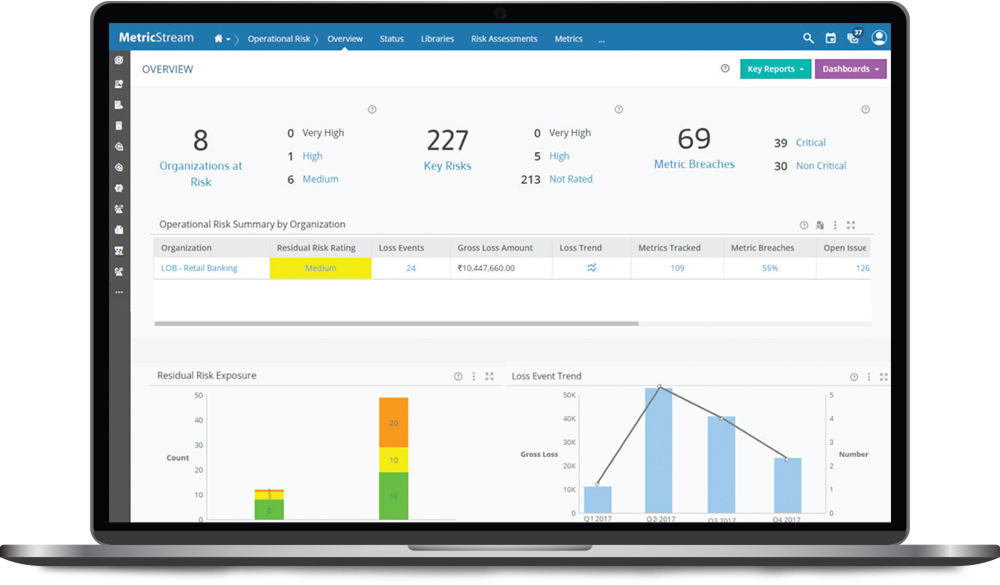This screenshot has height=585, width=1000.
Task: Click the ellipsis at the bottom of the left sidebar
Action: 119,292
